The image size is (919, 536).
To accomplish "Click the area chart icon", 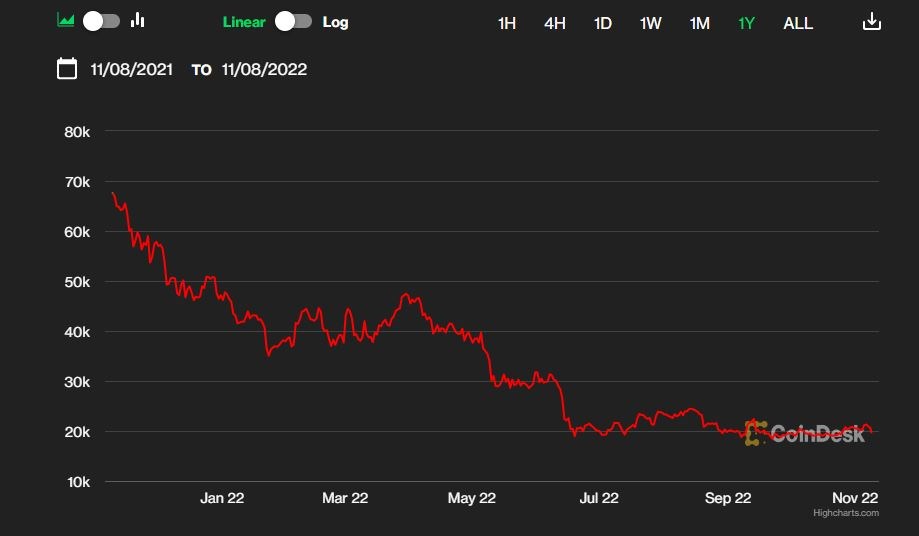I will pyautogui.click(x=66, y=21).
